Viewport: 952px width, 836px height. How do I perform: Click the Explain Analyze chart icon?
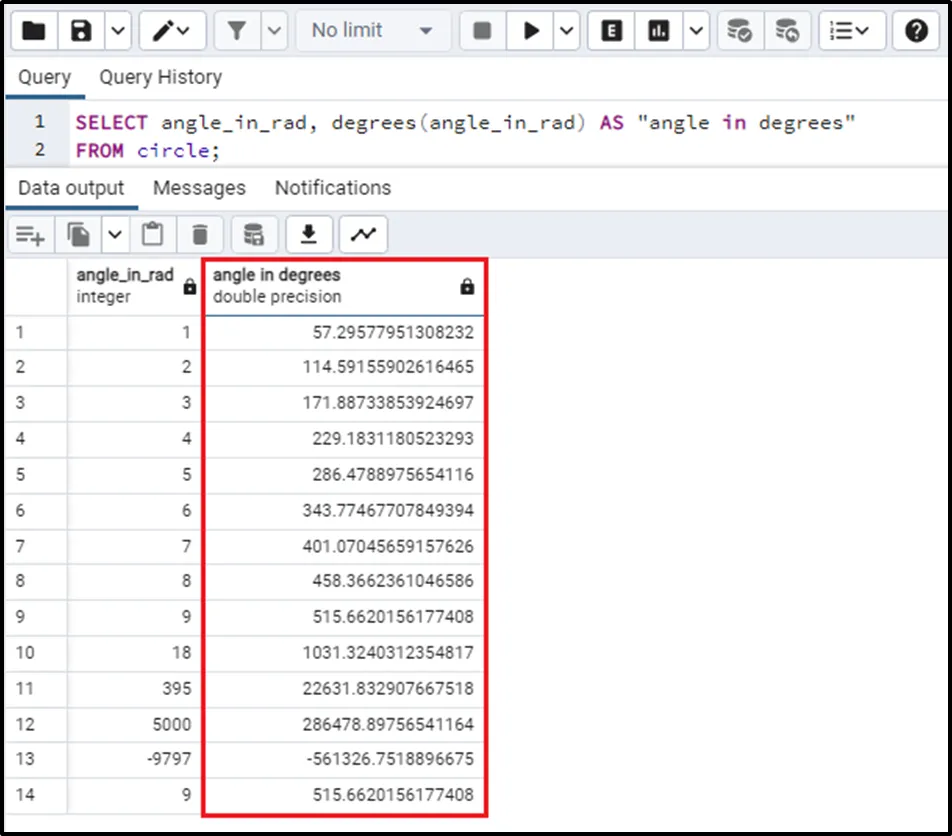click(x=659, y=31)
